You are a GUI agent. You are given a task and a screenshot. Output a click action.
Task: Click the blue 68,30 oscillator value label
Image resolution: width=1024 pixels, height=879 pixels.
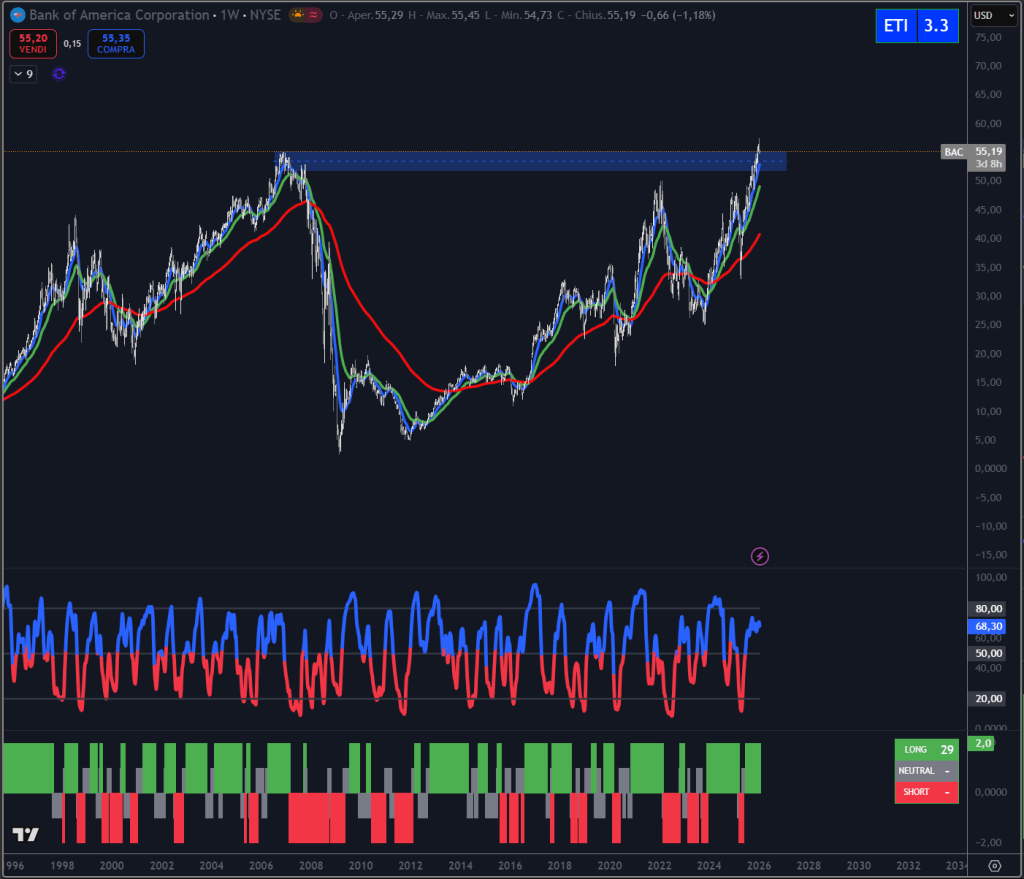tap(989, 627)
